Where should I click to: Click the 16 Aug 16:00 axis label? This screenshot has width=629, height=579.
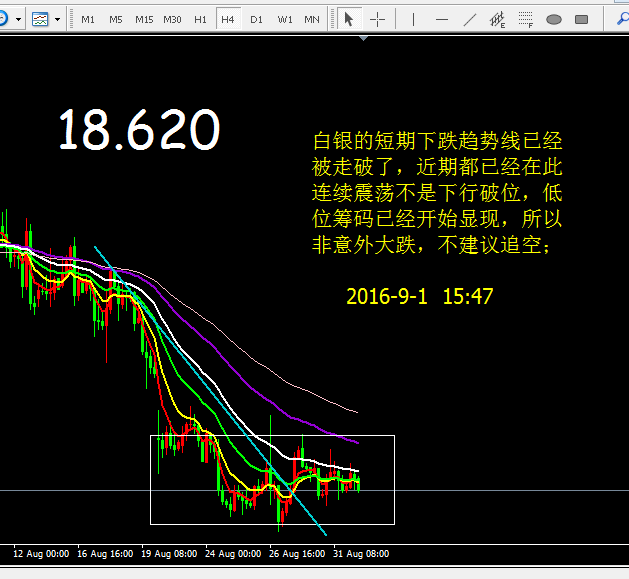(x=105, y=554)
